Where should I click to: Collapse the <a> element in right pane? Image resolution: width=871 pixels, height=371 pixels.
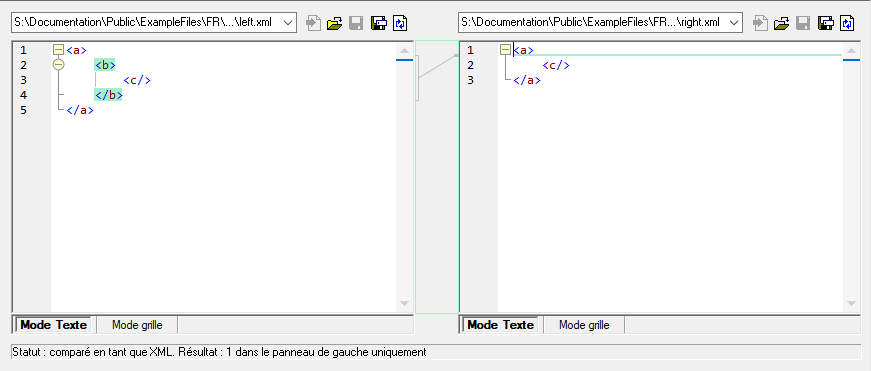[x=505, y=50]
